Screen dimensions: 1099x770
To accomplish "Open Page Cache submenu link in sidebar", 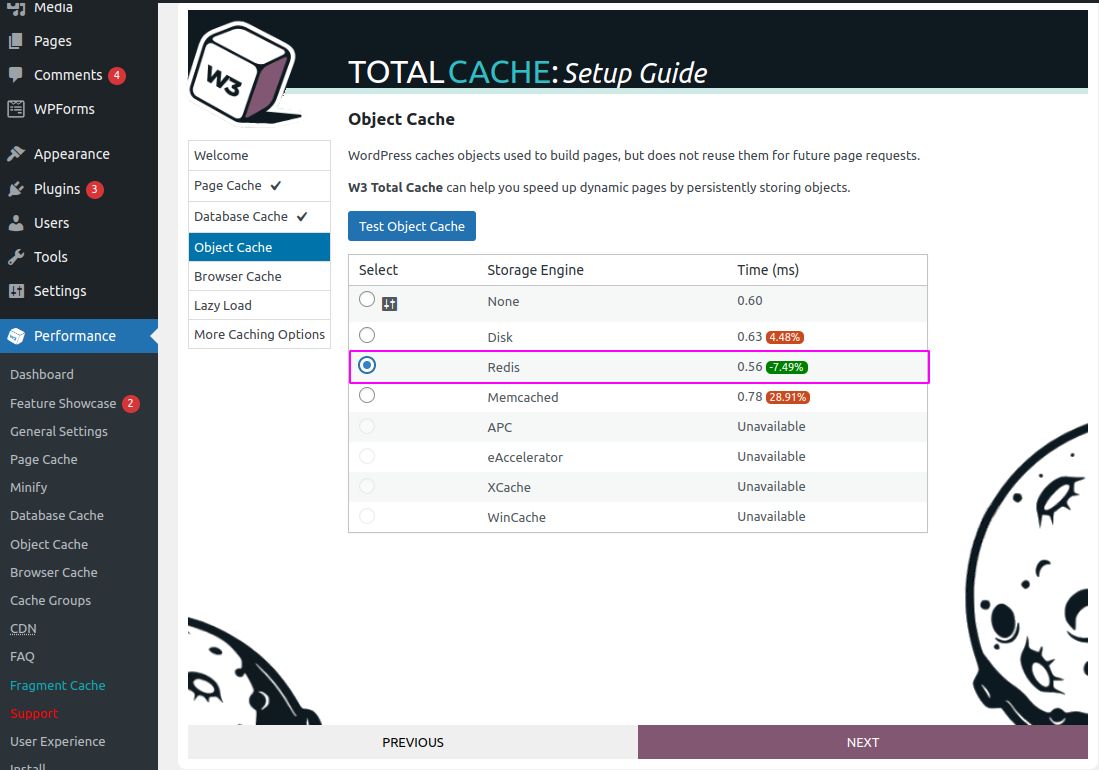I will tap(44, 460).
